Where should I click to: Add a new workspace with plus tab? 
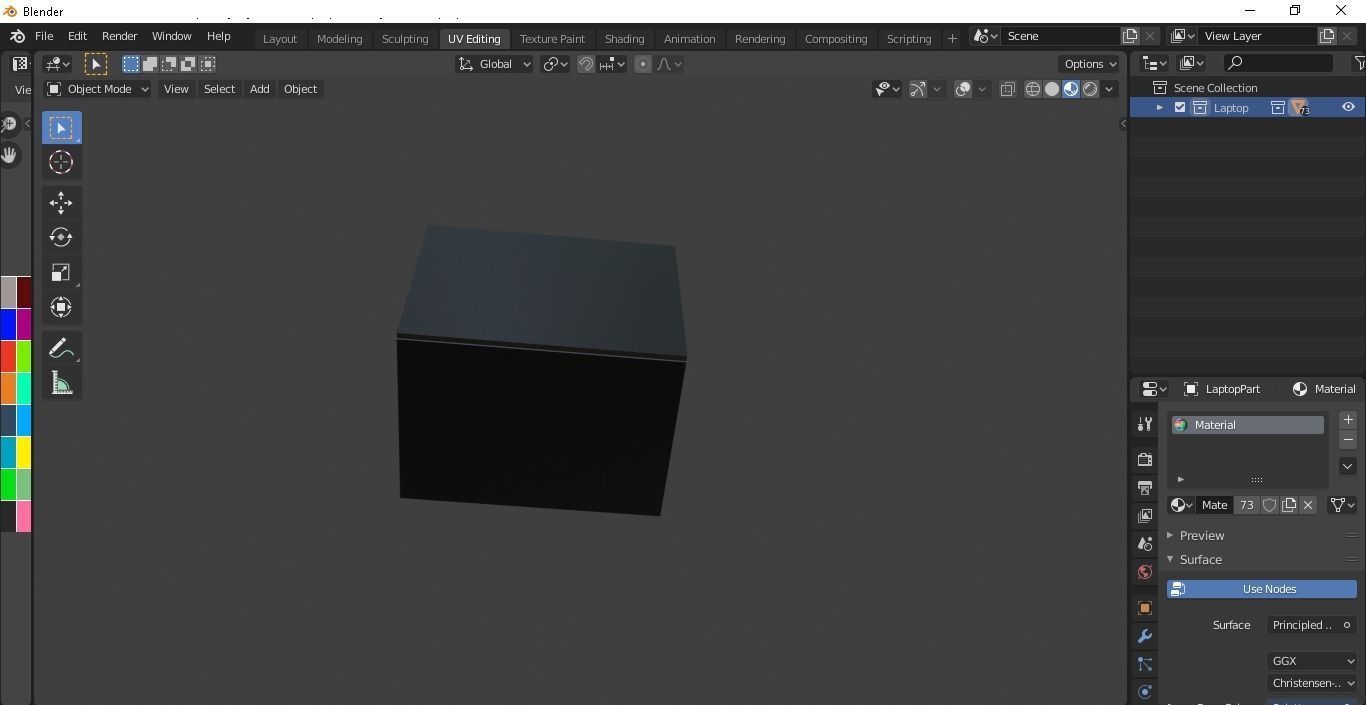pos(952,39)
